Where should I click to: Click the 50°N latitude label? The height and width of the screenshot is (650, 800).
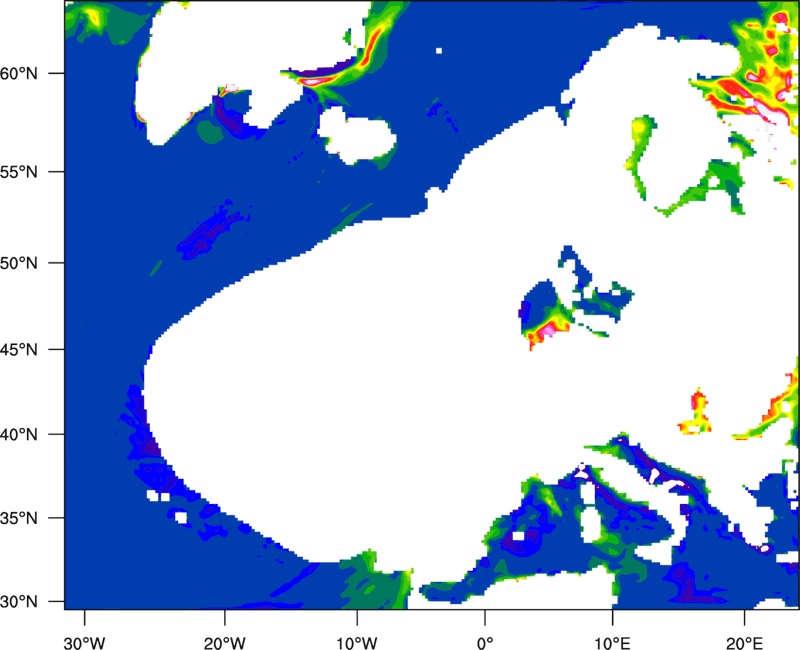19,263
